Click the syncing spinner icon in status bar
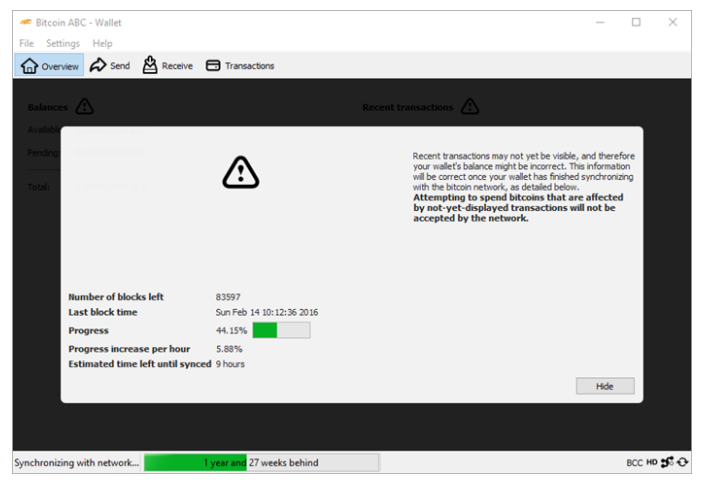 [682, 462]
